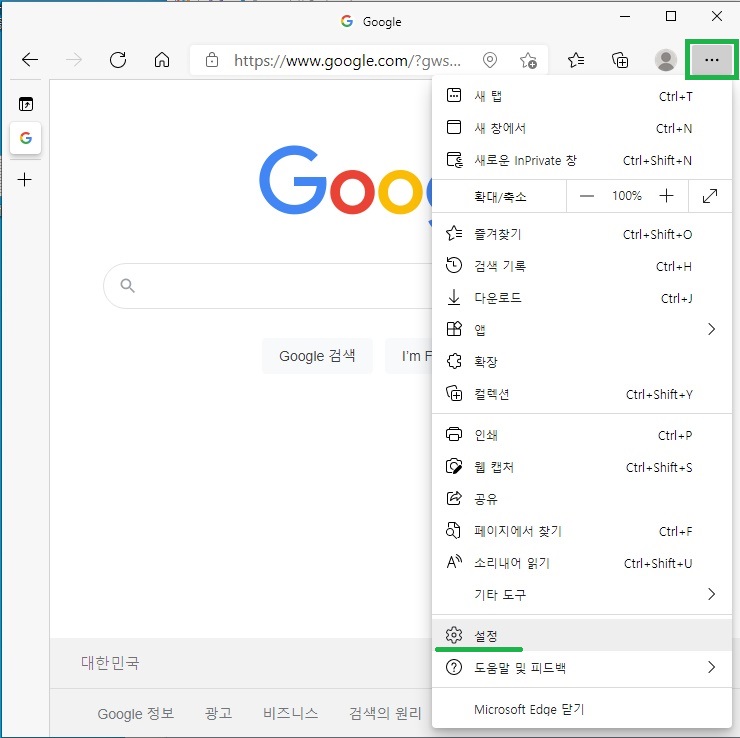Open the Google 정보 link
The image size is (740, 738).
[x=136, y=713]
